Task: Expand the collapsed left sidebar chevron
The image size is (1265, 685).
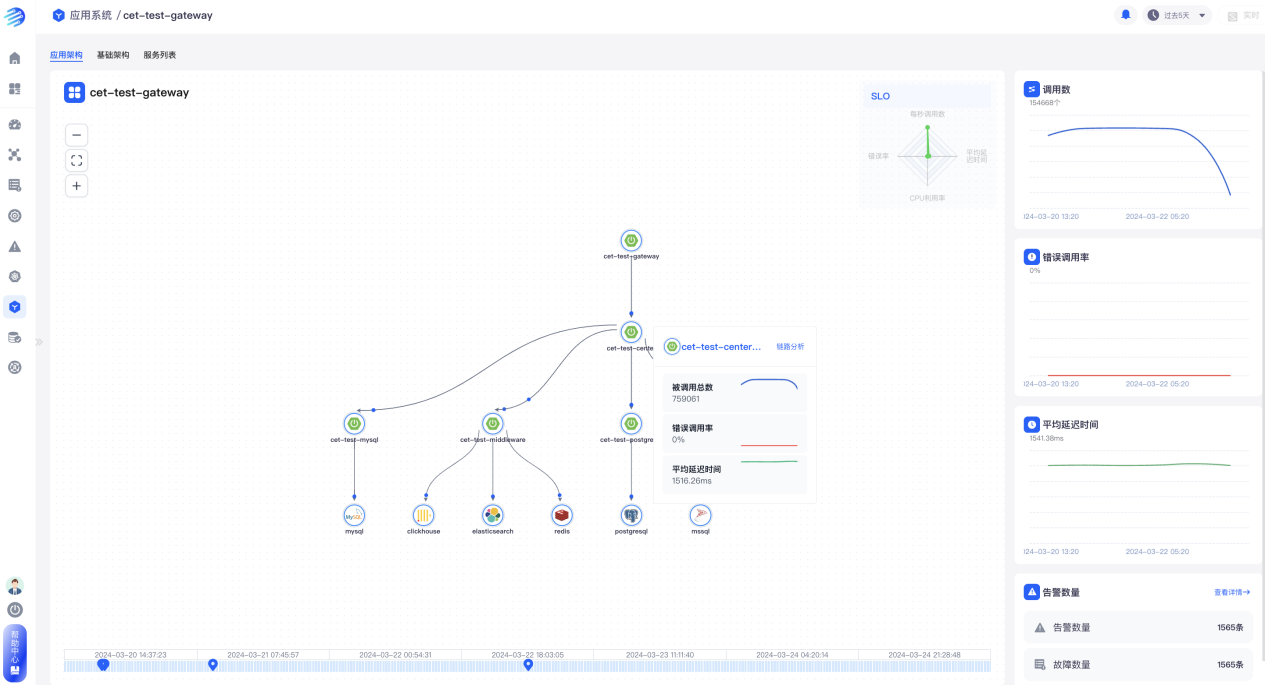Action: click(x=39, y=342)
